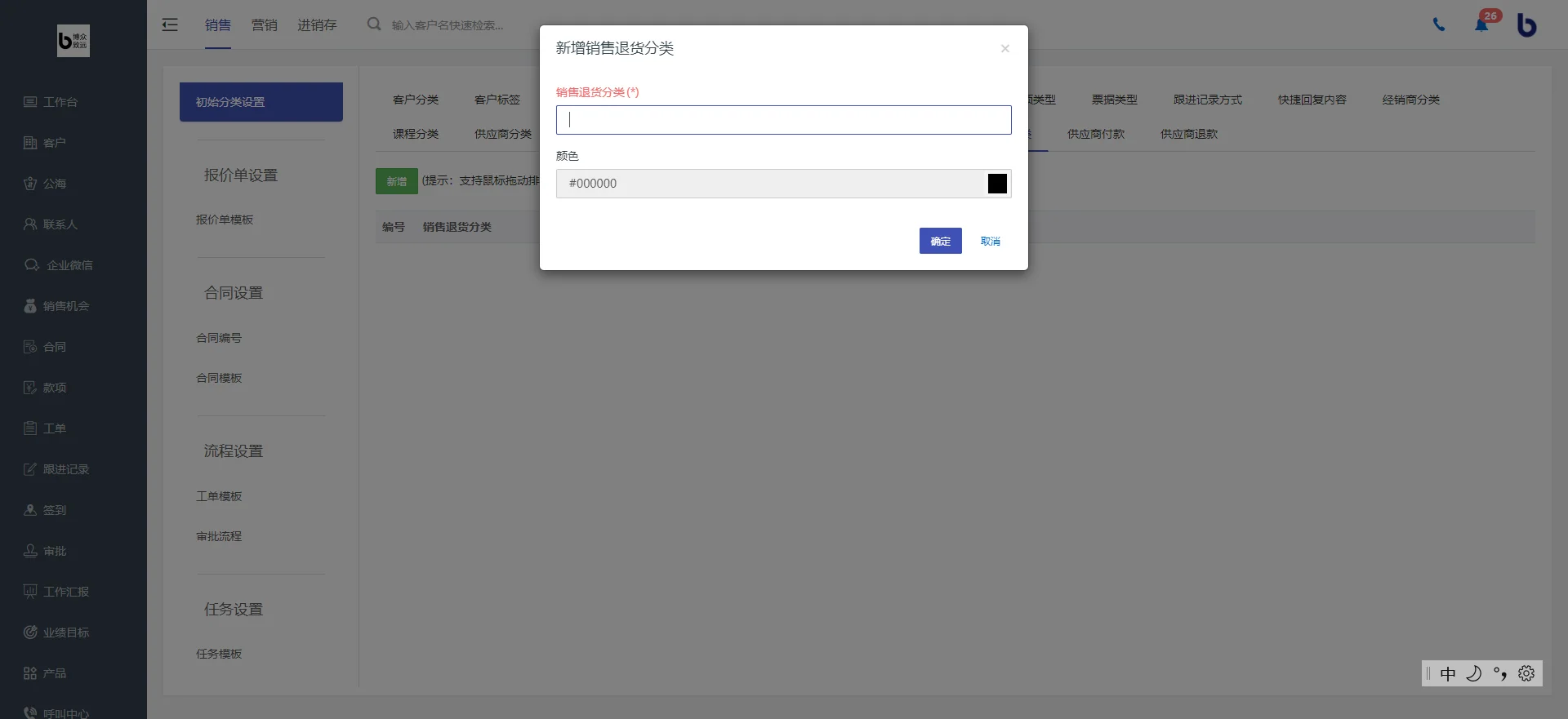Open the 合同模板 link under 合同设置
The width and height of the screenshot is (1568, 719).
[219, 378]
